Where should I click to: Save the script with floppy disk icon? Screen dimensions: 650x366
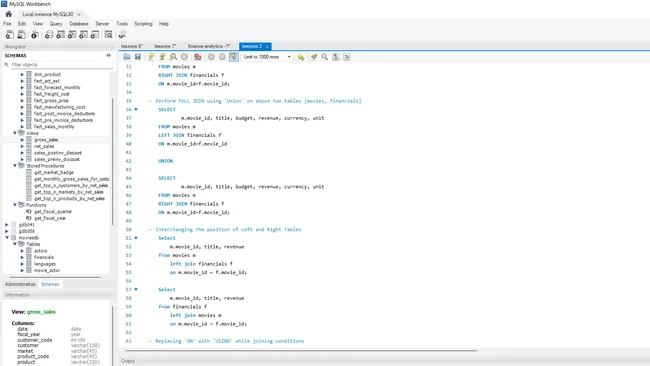[x=138, y=57]
